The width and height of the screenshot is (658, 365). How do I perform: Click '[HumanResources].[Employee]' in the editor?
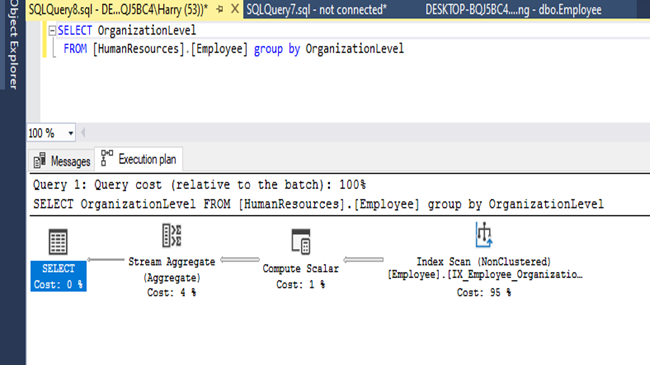tap(170, 49)
